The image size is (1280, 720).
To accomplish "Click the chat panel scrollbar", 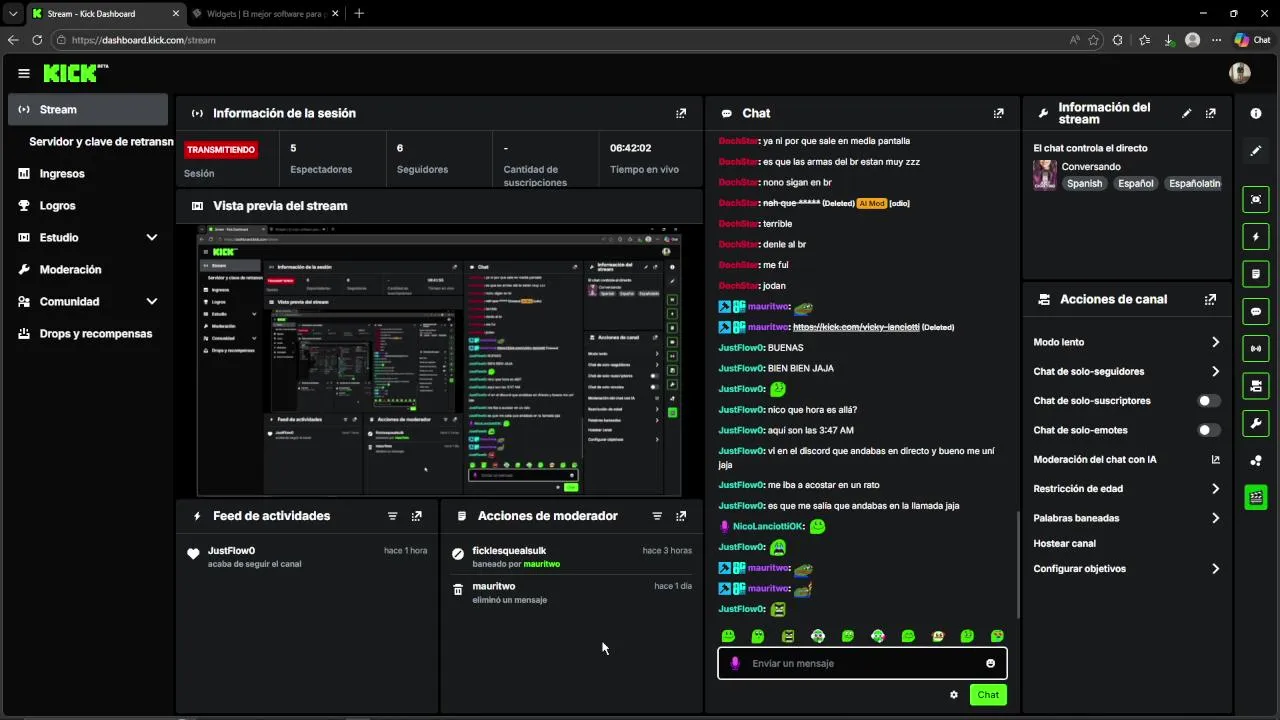I will point(1017,565).
